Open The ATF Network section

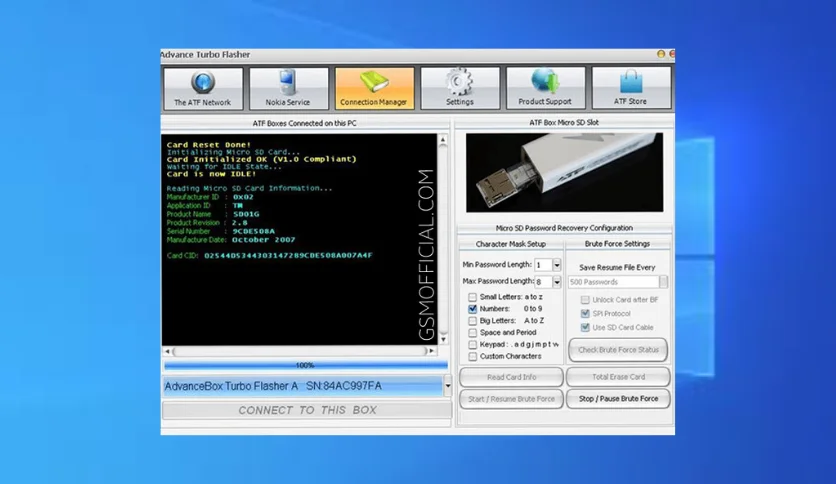(x=203, y=88)
